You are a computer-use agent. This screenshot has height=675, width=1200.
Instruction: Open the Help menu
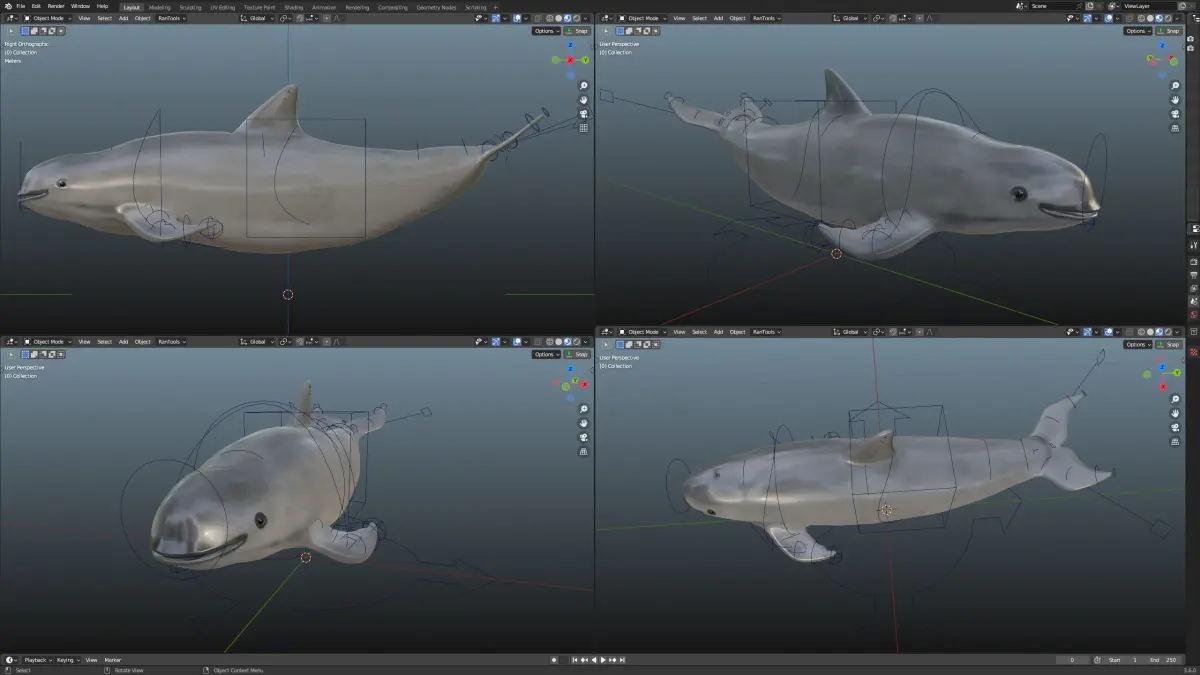click(x=102, y=6)
